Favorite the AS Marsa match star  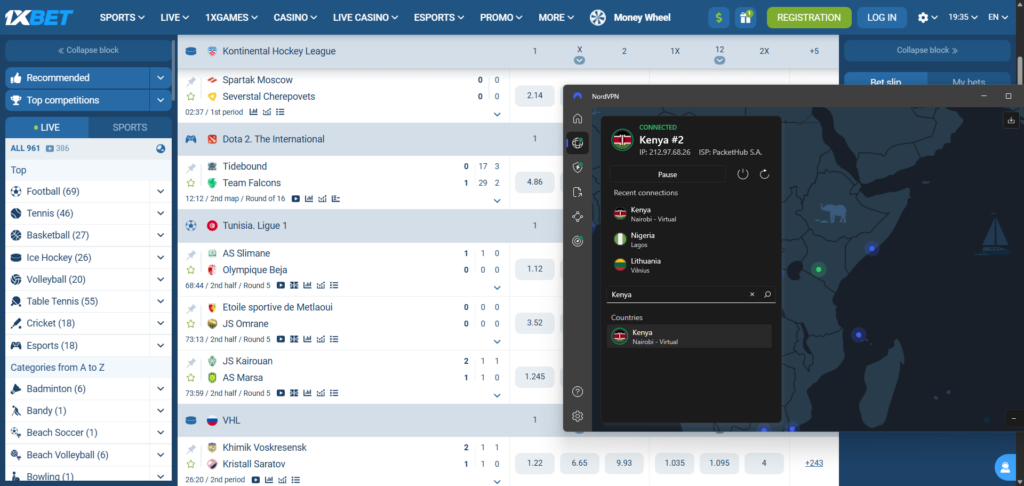click(191, 378)
